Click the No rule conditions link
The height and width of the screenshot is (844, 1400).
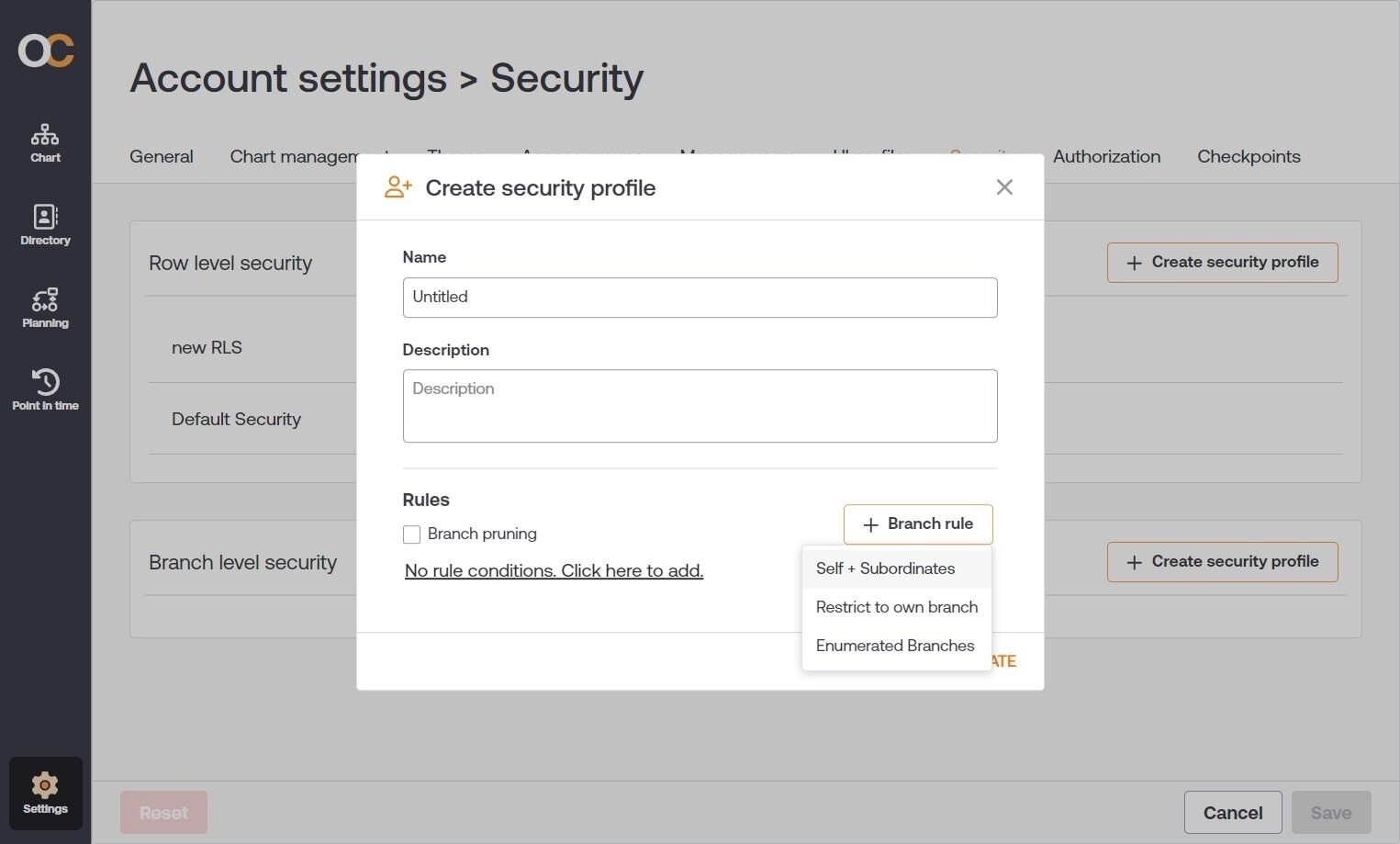[x=554, y=570]
